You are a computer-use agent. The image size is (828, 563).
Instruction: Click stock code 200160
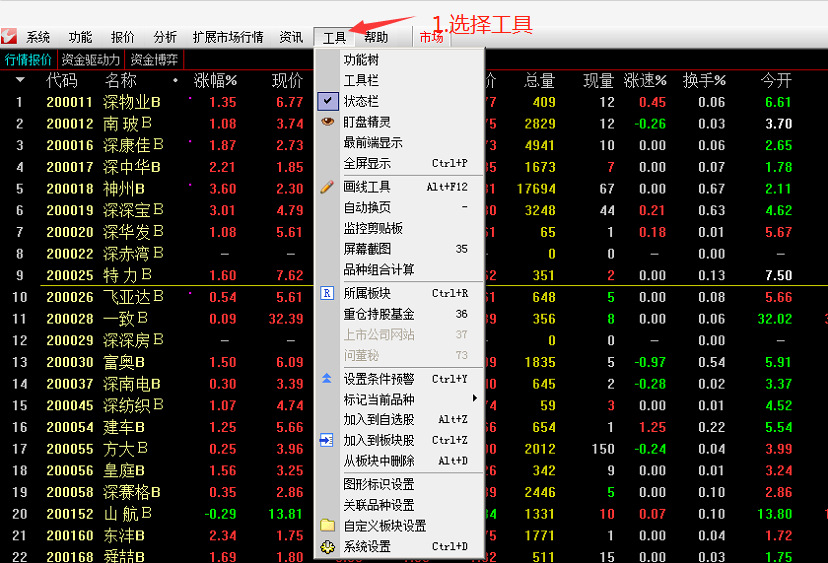70,536
